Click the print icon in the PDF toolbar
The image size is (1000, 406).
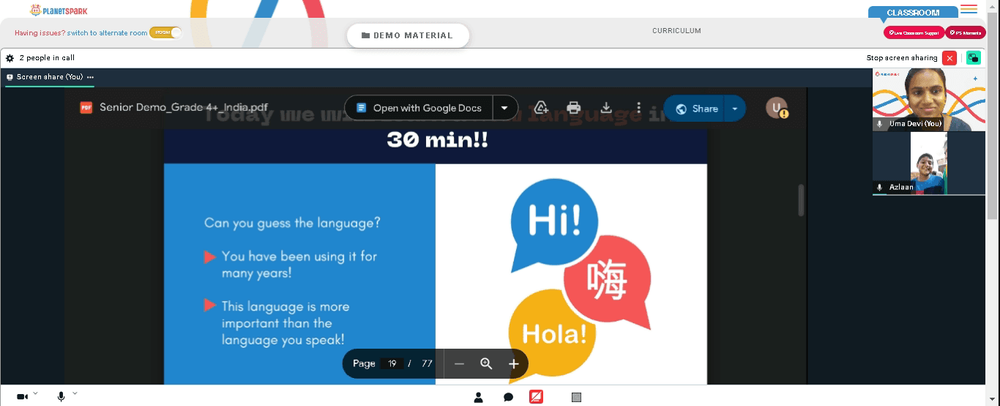click(573, 108)
